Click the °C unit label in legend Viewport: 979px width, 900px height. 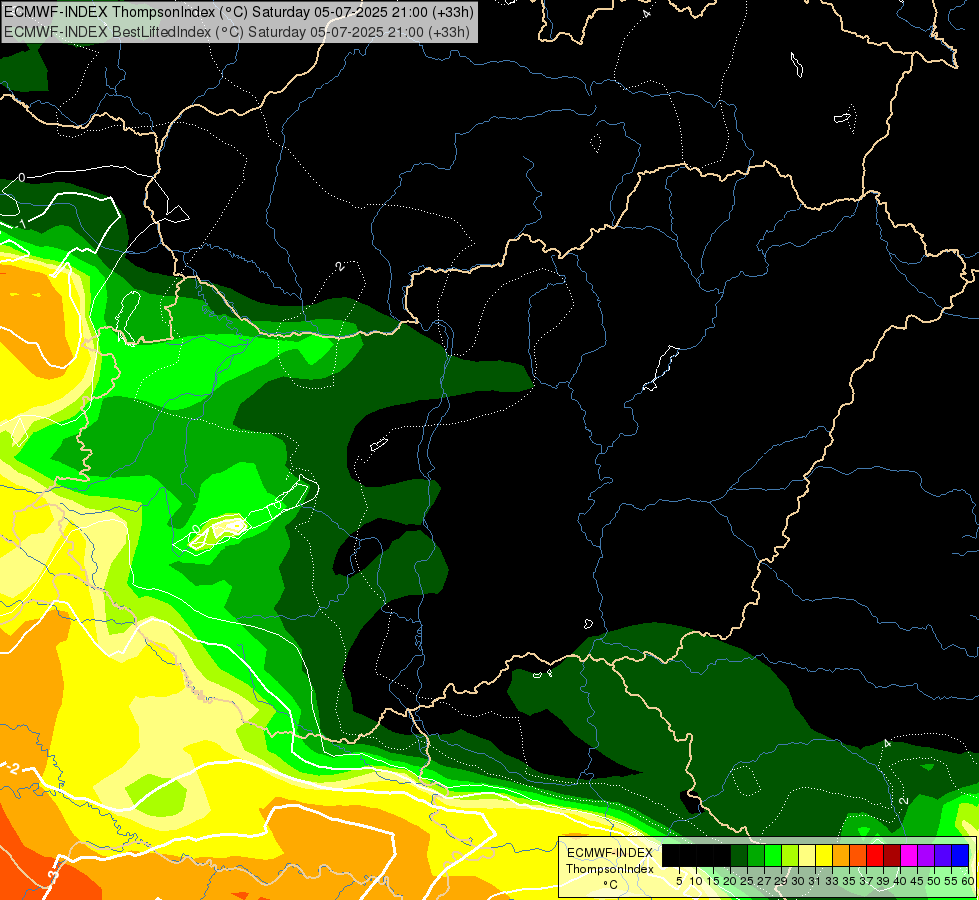[611, 885]
